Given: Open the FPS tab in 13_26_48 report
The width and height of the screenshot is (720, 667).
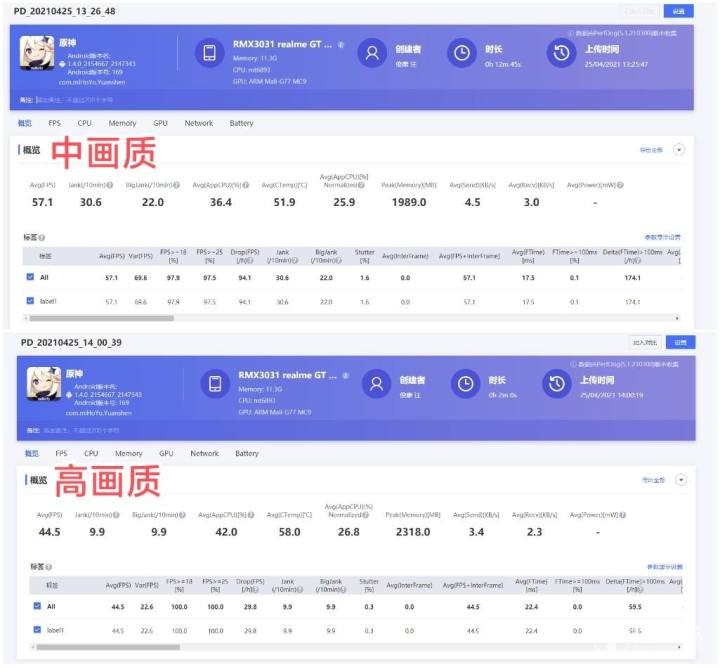Looking at the screenshot, I should tap(54, 123).
